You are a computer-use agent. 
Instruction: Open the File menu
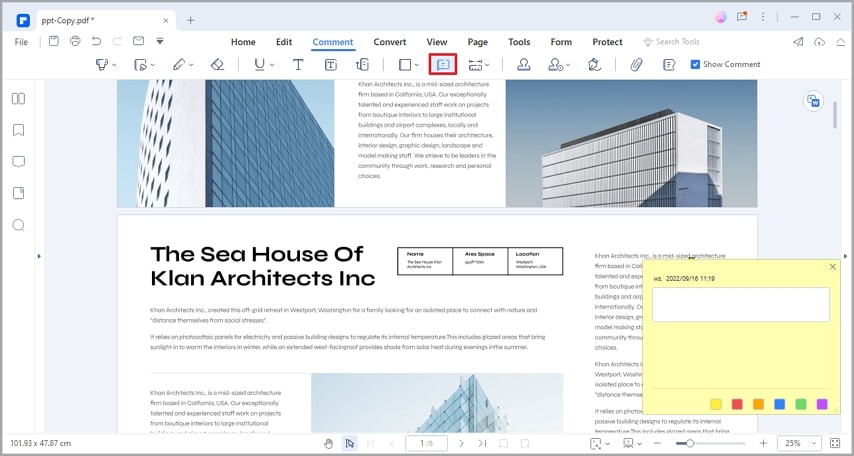[21, 42]
